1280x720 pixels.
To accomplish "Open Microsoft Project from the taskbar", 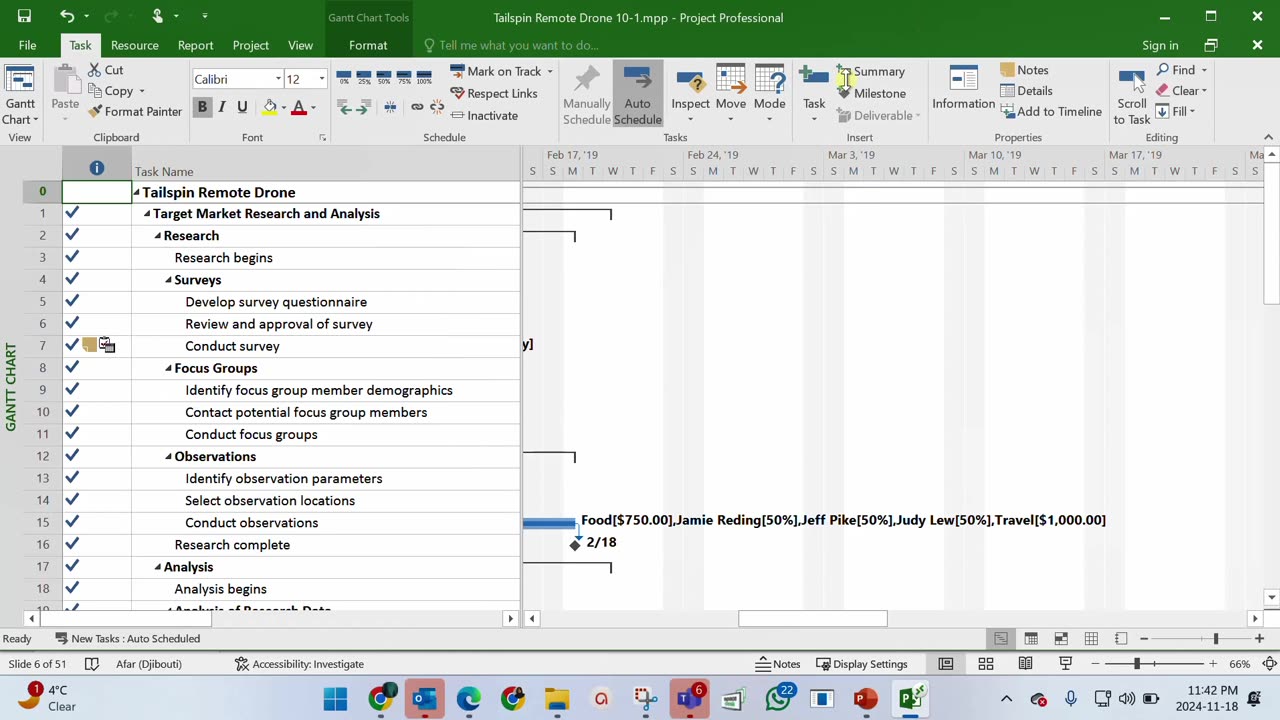I will 910,698.
